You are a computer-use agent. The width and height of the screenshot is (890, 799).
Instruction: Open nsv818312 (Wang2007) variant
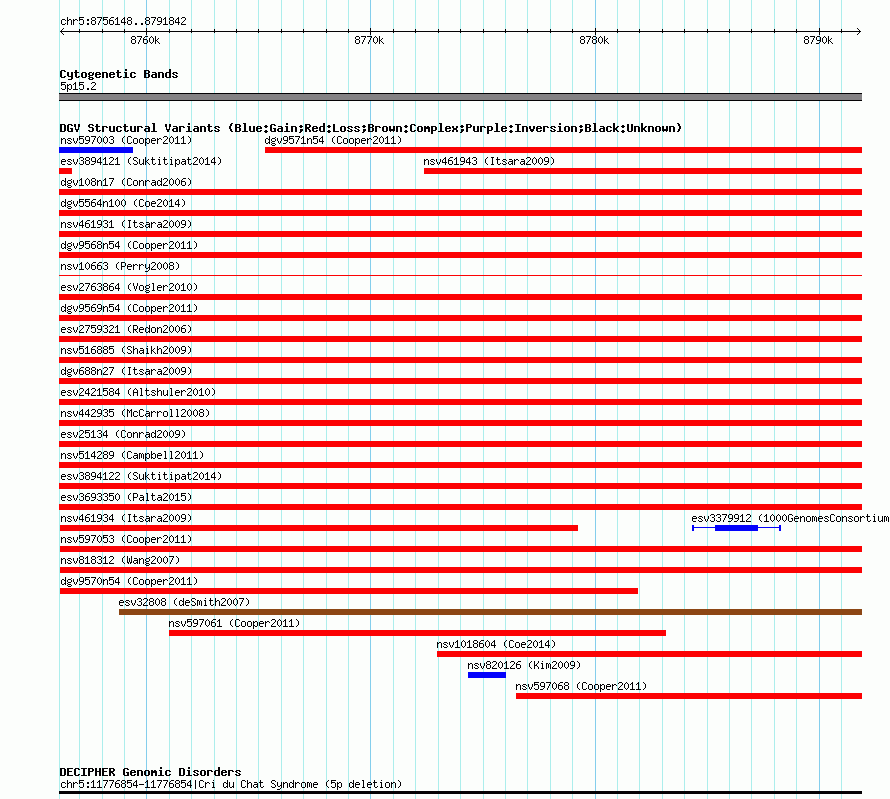tap(120, 560)
